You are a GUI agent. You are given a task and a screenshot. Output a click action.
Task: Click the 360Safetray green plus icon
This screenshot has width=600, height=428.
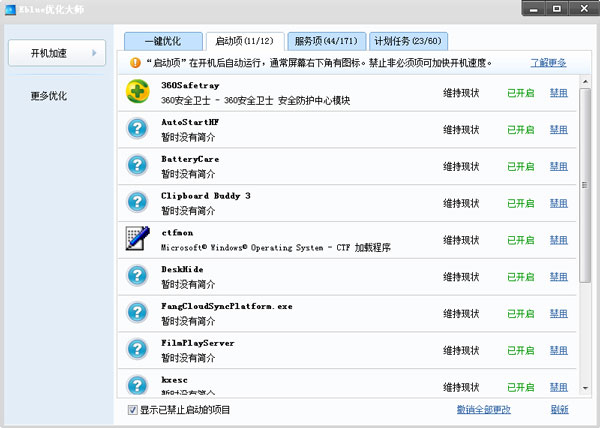coord(137,91)
